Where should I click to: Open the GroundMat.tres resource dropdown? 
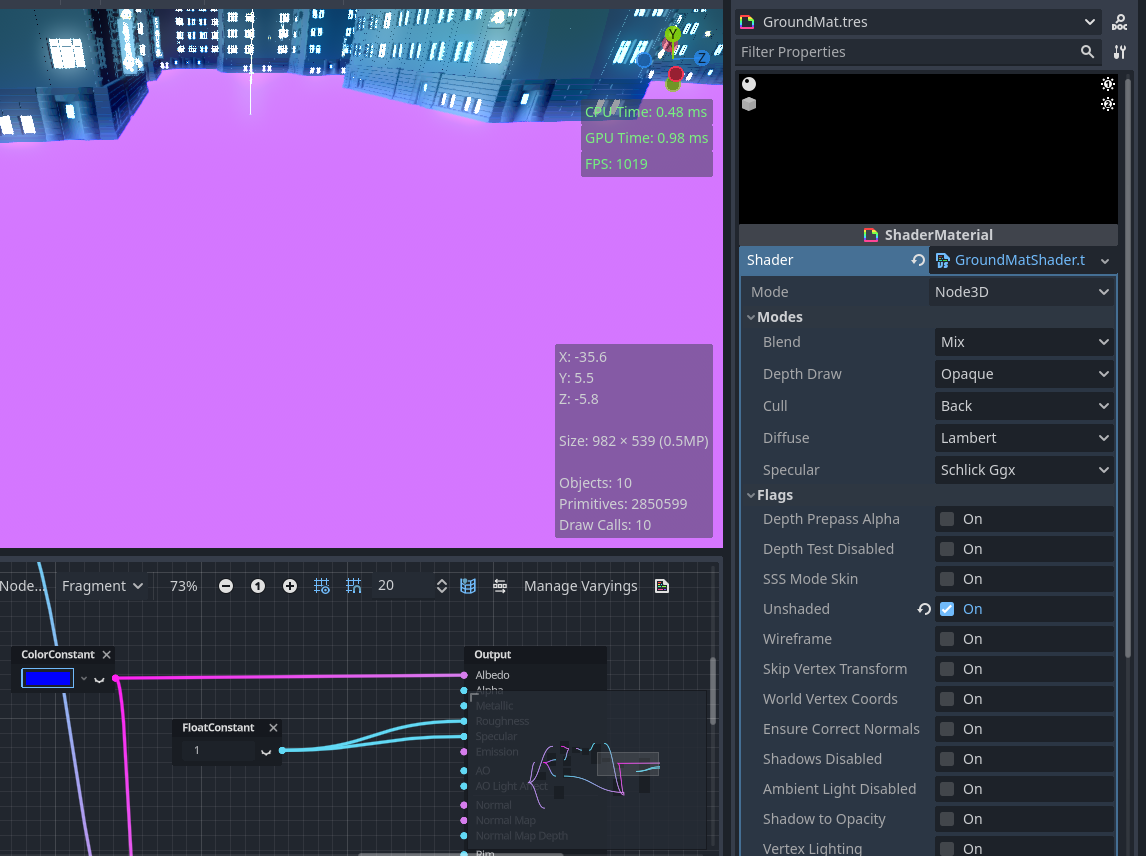[917, 21]
